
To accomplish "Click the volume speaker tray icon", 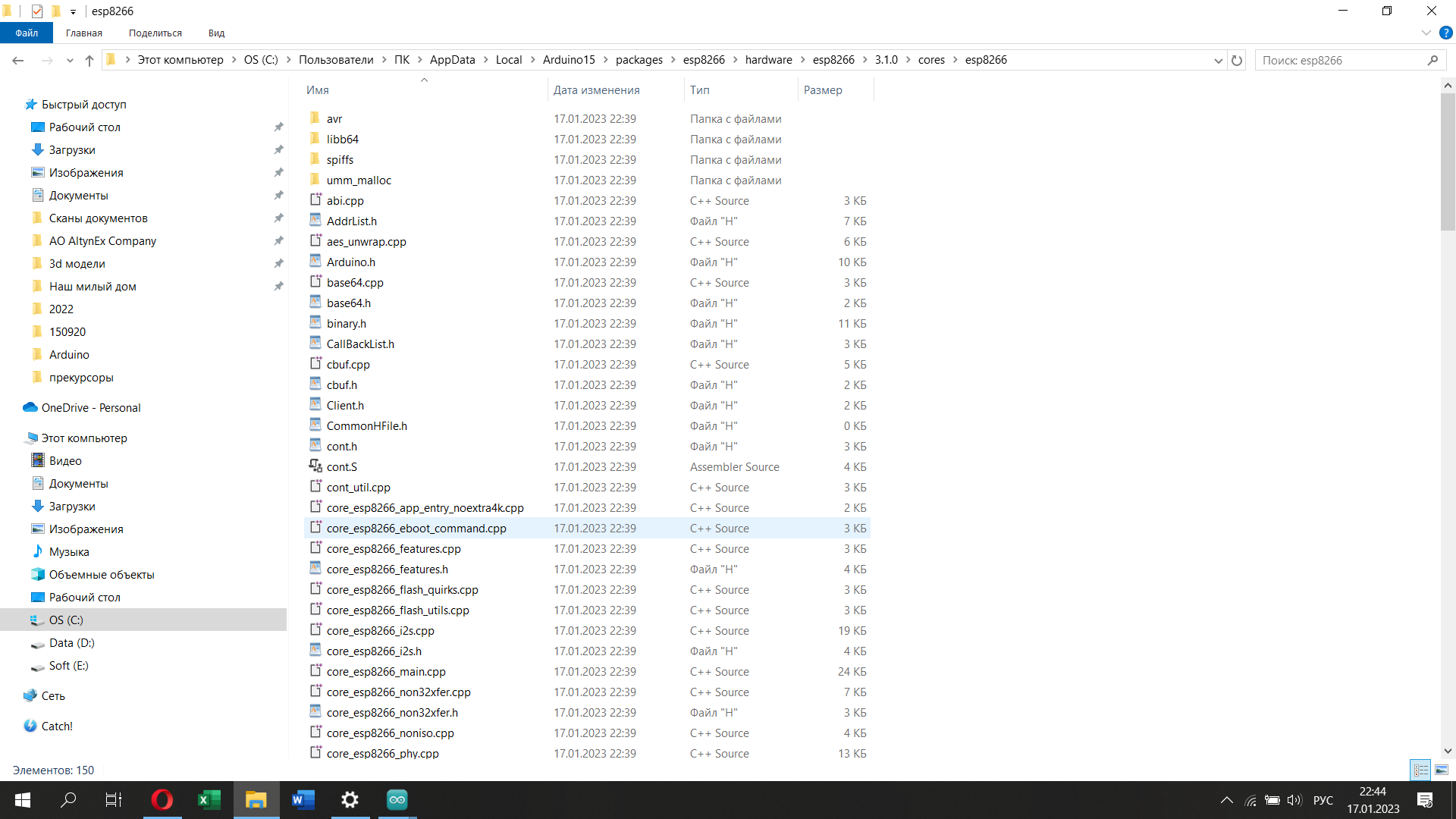I will (x=1294, y=800).
